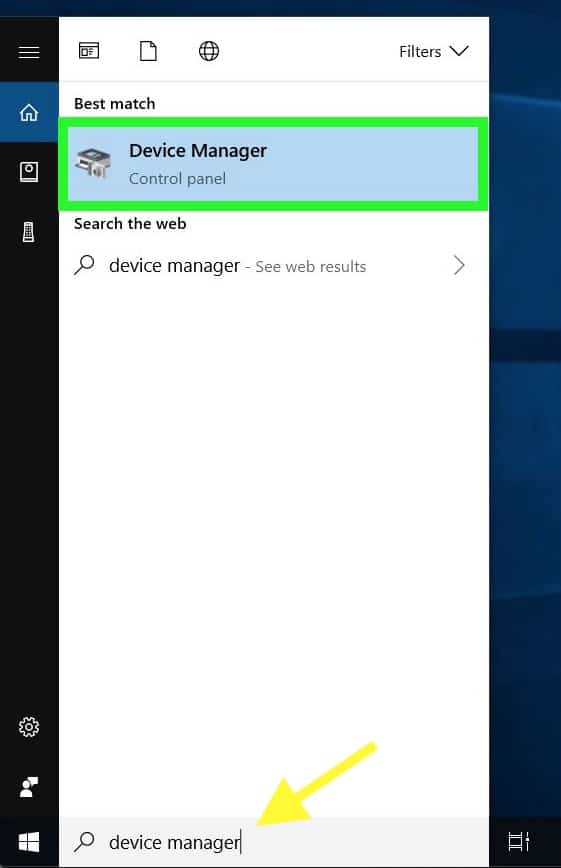Filter results by Documents icon
Screen dimensions: 561x868
tap(148, 51)
